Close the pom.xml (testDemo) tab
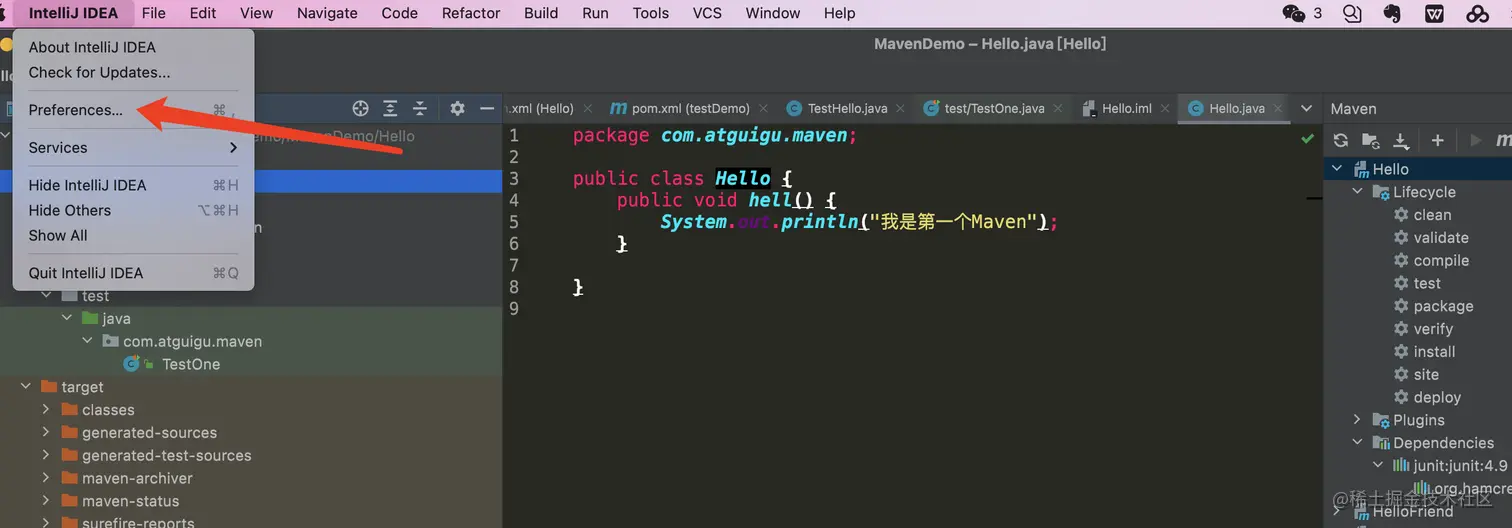Screen dimensions: 1512x528 click(x=764, y=109)
